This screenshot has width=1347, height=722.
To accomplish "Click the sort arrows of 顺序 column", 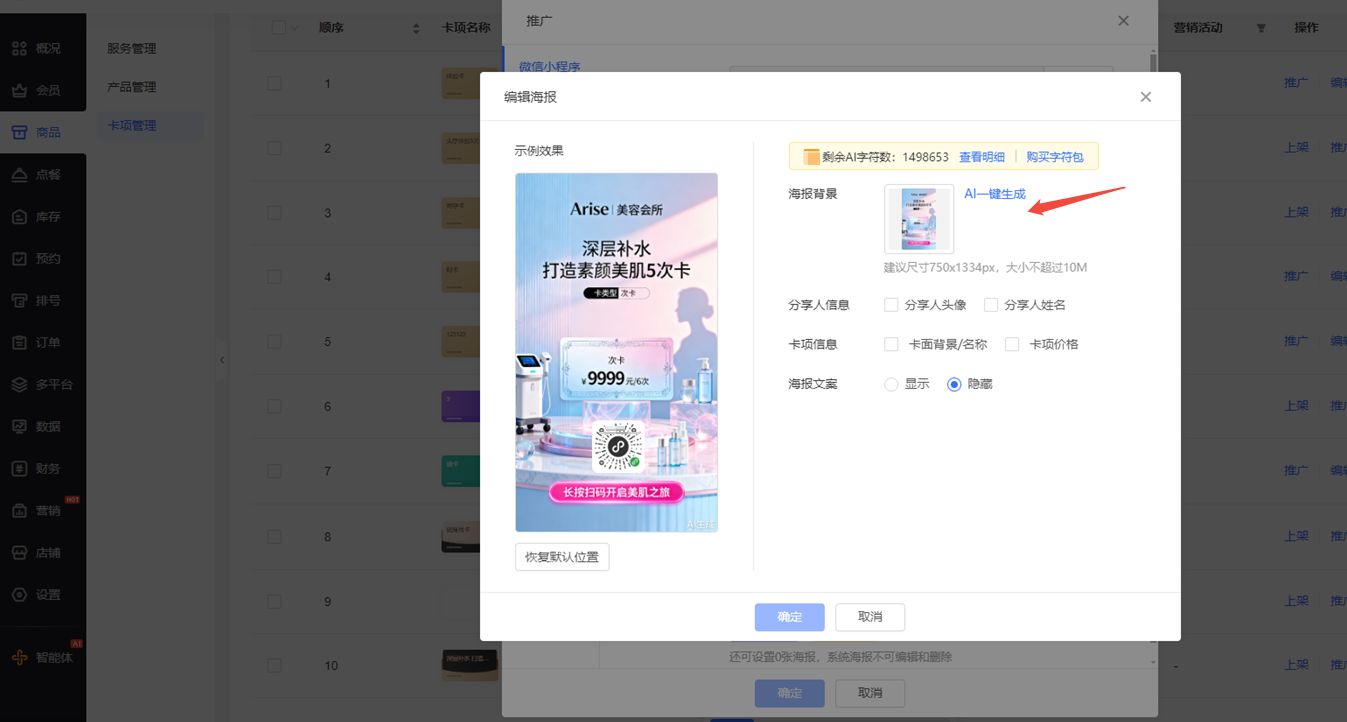I will coord(416,28).
